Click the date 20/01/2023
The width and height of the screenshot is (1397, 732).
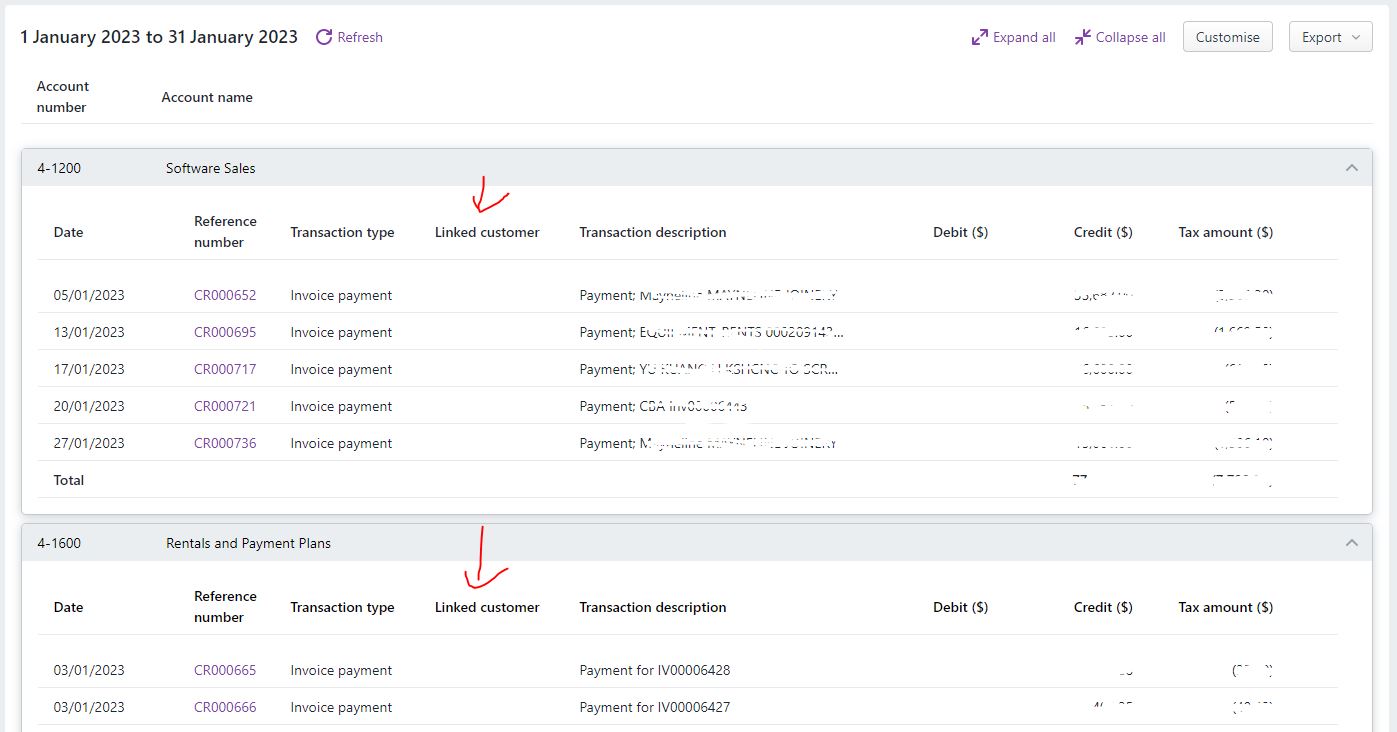click(x=89, y=406)
